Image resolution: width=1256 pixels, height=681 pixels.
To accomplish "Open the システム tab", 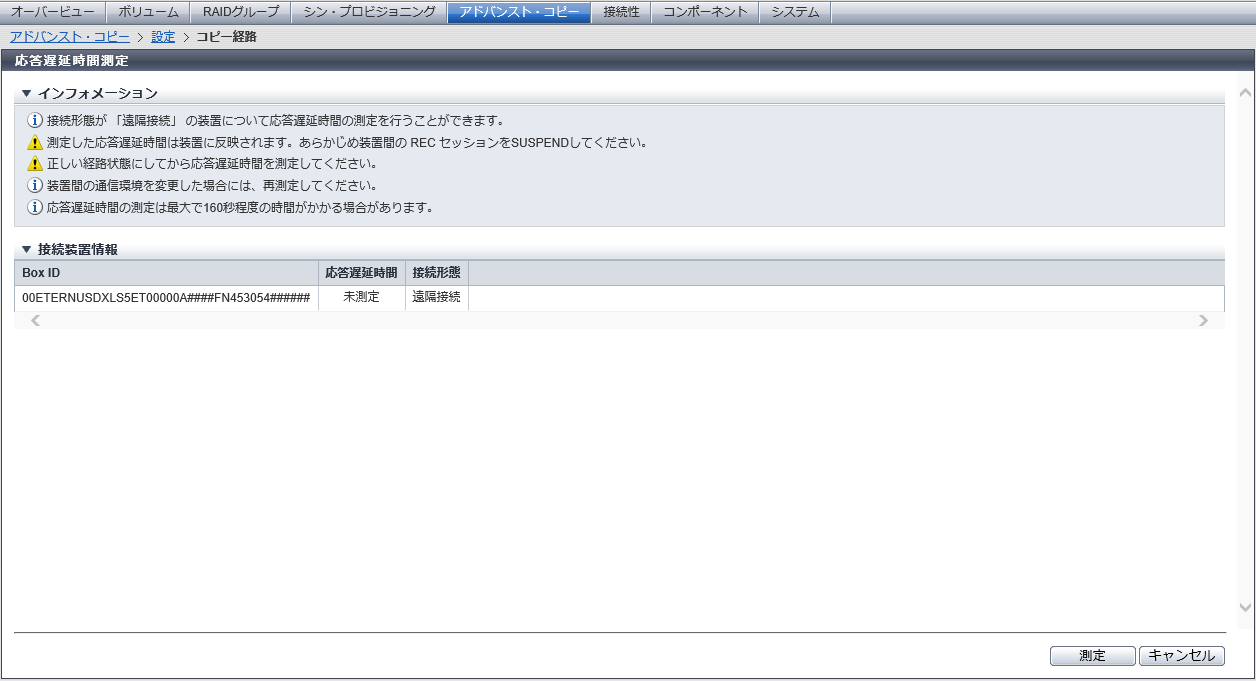I will [x=795, y=12].
